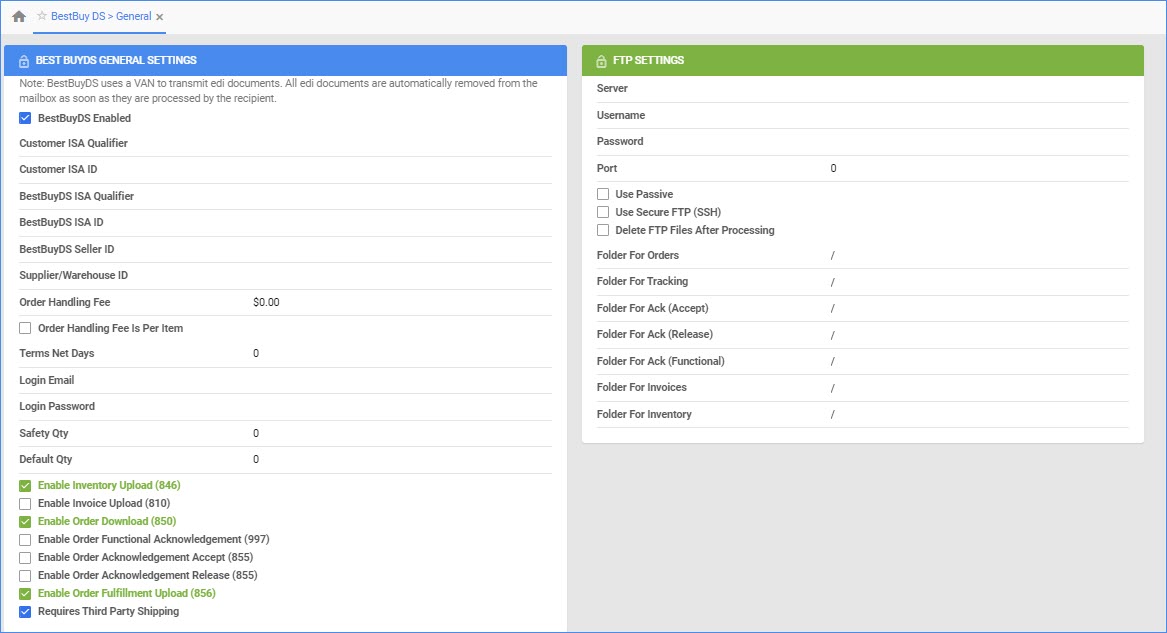Image resolution: width=1167 pixels, height=633 pixels.
Task: Enable Order Handling Fee Is Per Item
Action: tap(25, 328)
